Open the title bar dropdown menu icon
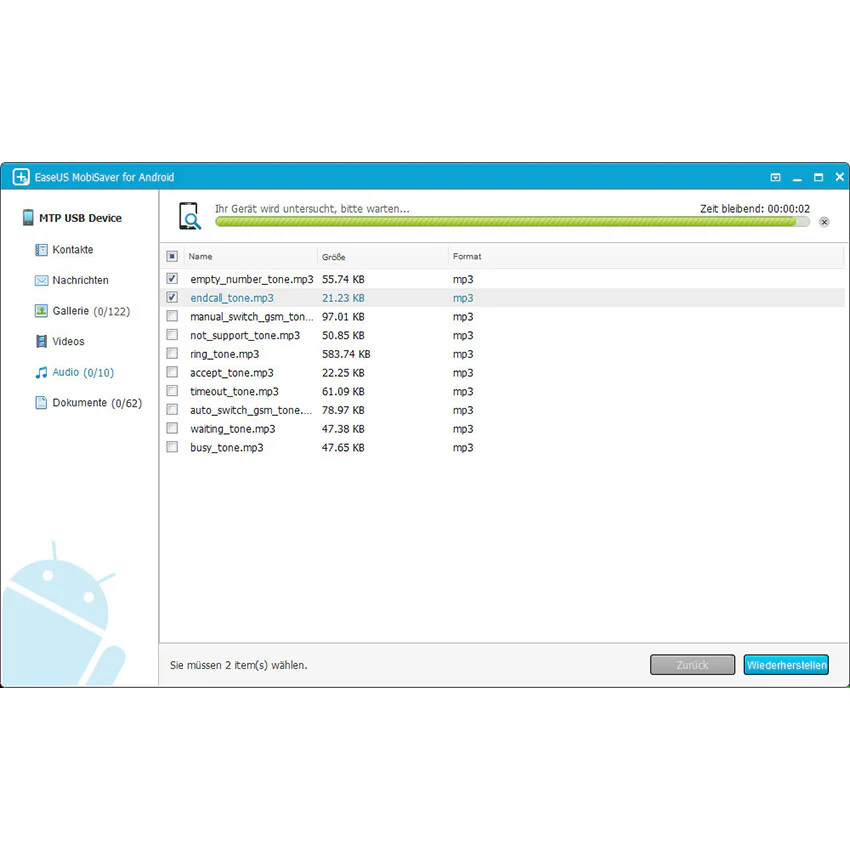 (775, 177)
